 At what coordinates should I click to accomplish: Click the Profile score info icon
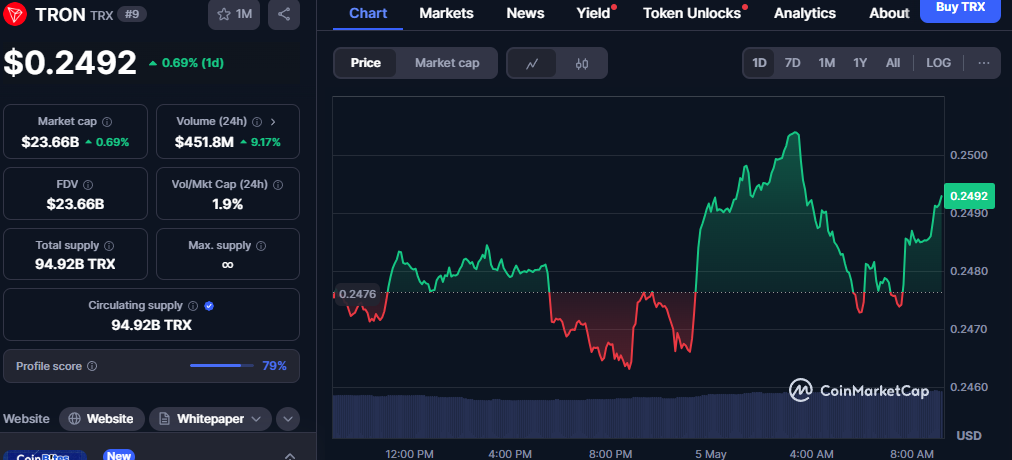point(92,366)
